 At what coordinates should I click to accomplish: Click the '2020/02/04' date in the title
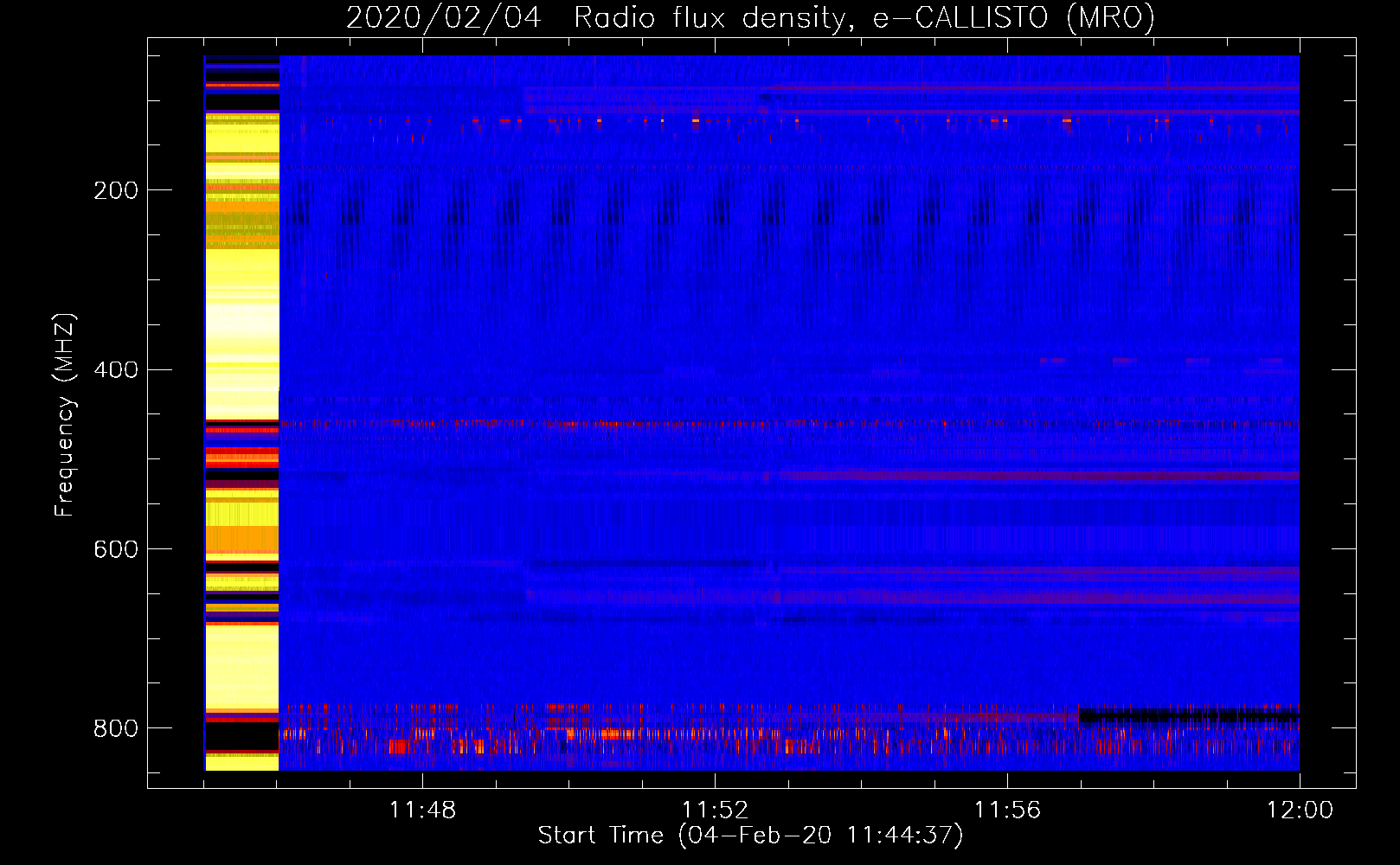[x=444, y=17]
